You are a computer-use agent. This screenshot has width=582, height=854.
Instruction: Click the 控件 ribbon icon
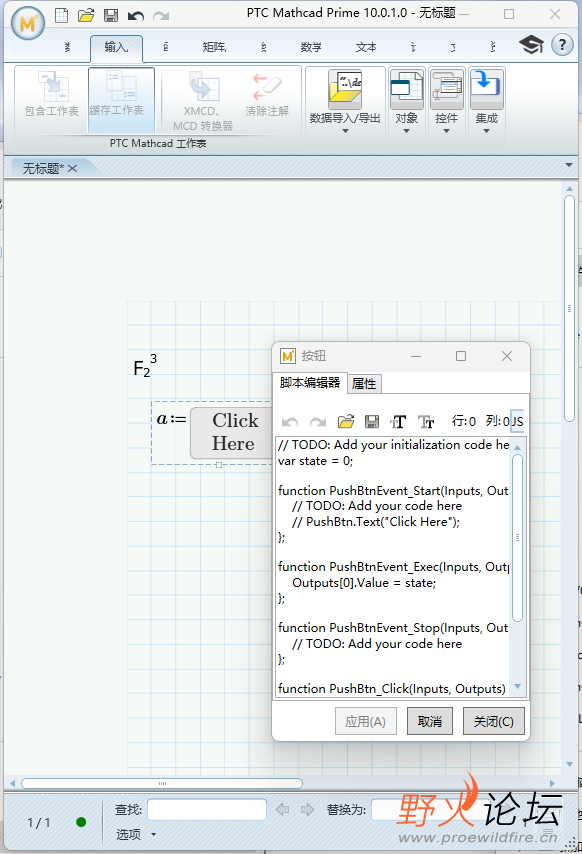tap(446, 88)
